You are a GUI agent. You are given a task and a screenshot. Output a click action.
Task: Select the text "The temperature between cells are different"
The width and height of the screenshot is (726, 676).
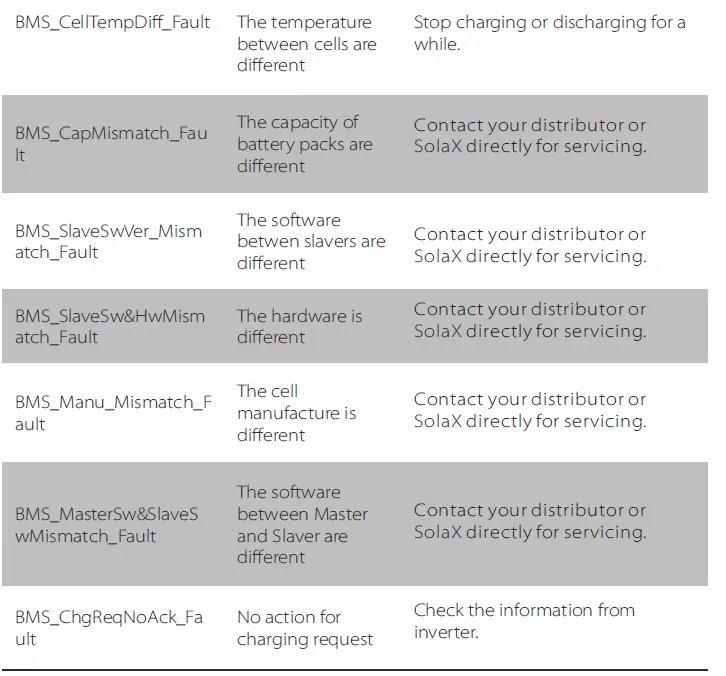(x=304, y=43)
